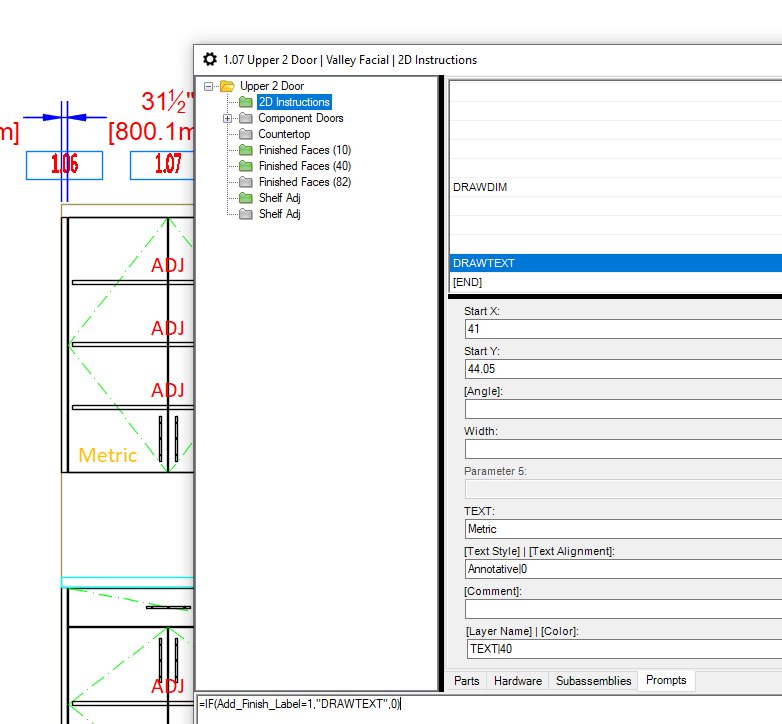Screen dimensions: 782x724
Task: Switch to the Subassemblies tab
Action: 593,681
